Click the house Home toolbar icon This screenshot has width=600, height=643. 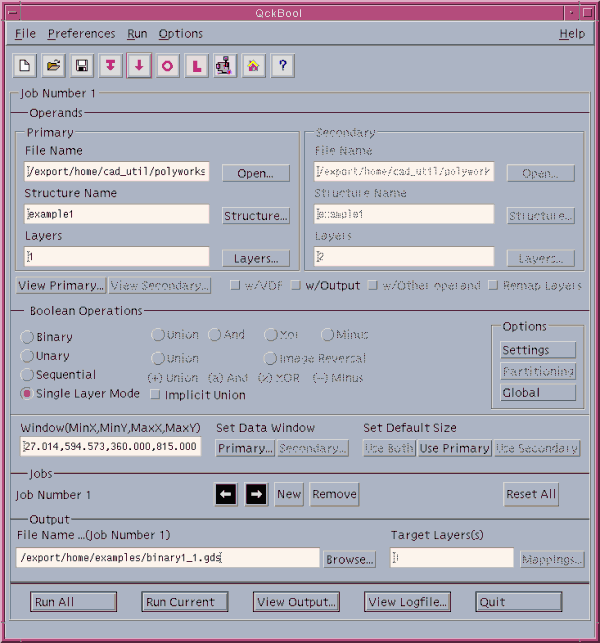tap(254, 66)
